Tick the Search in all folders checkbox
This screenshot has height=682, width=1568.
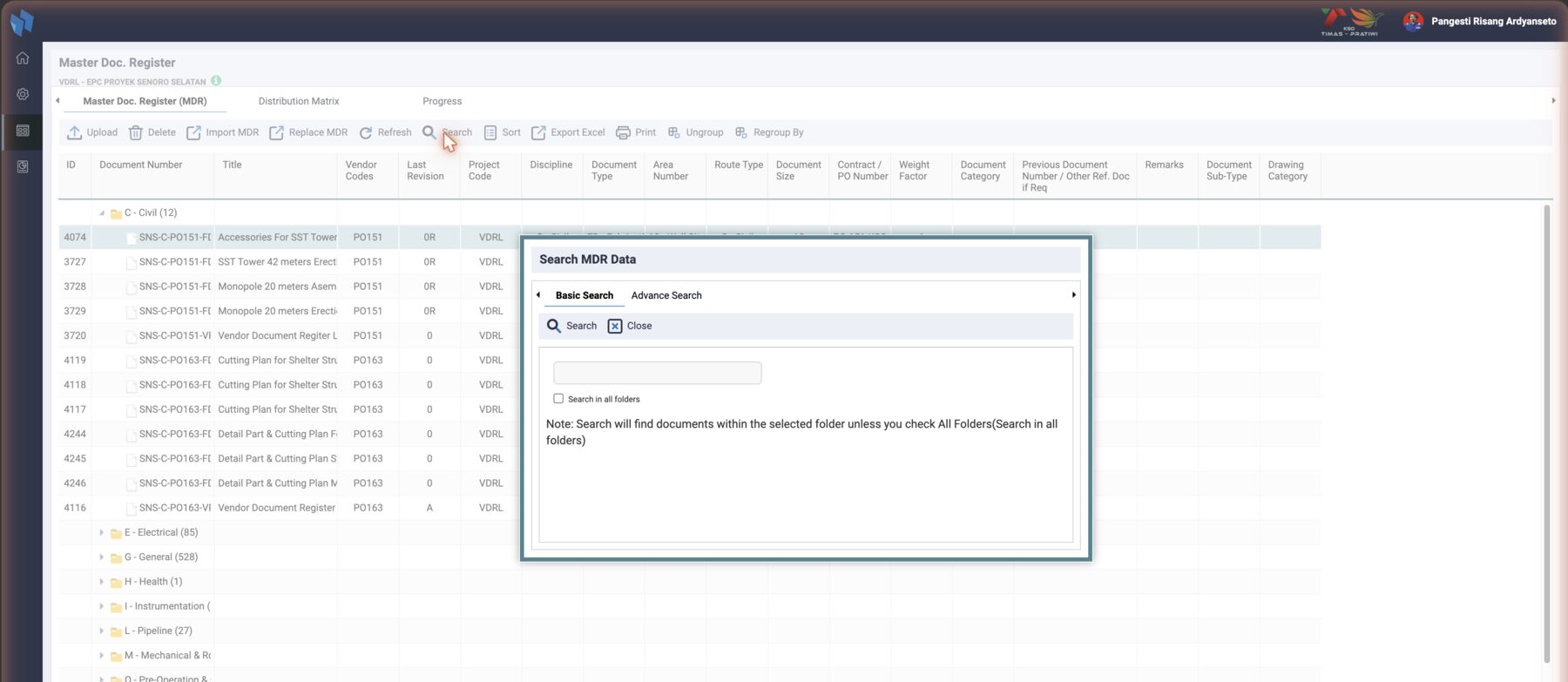click(558, 399)
